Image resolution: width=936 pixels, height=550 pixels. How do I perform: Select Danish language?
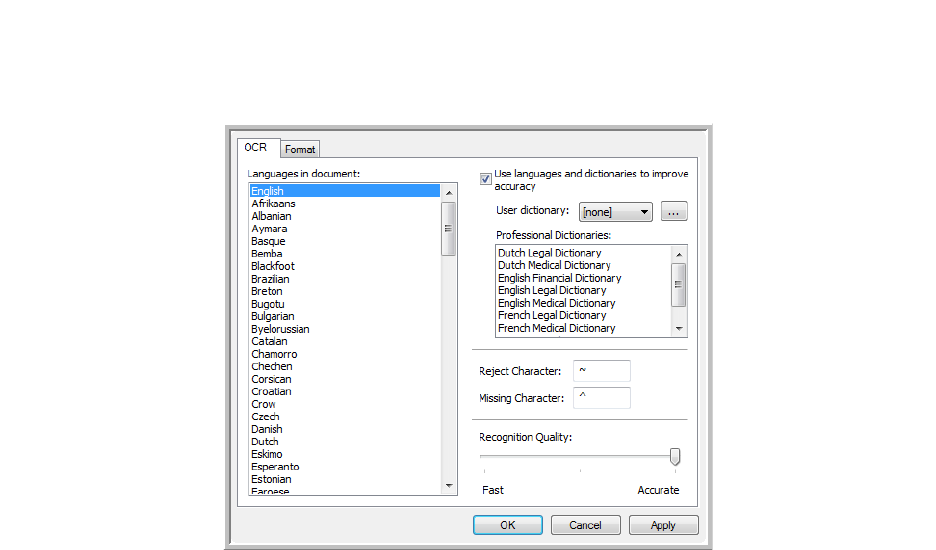click(x=344, y=429)
